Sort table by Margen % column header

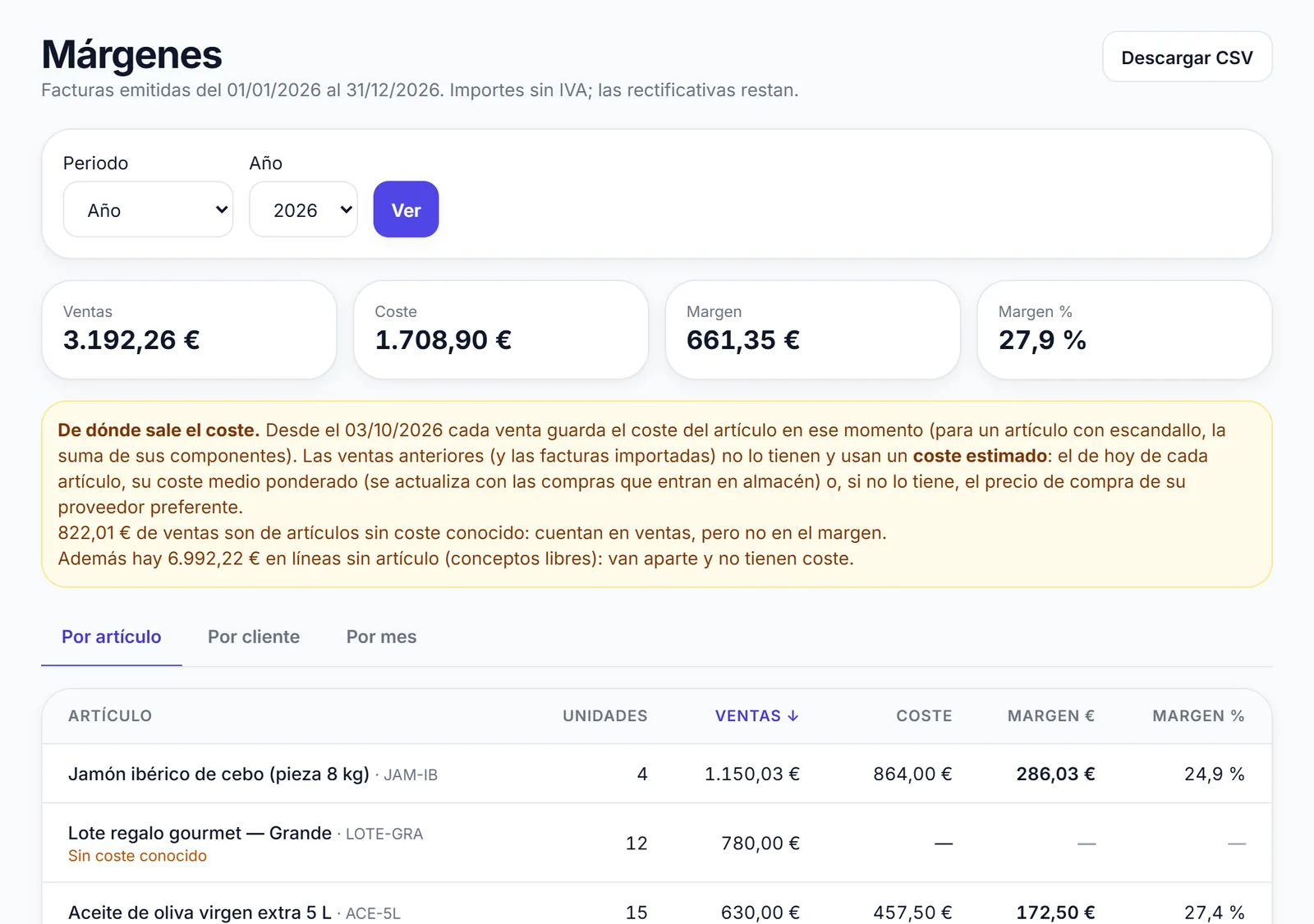1198,715
